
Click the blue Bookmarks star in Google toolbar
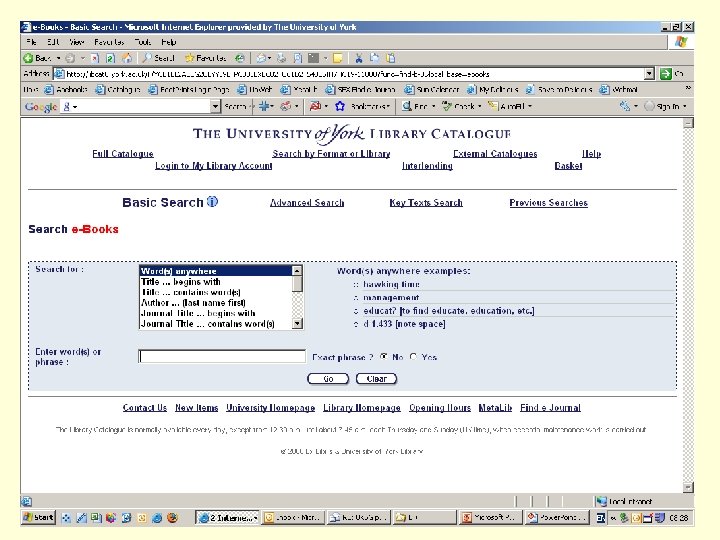tap(339, 107)
